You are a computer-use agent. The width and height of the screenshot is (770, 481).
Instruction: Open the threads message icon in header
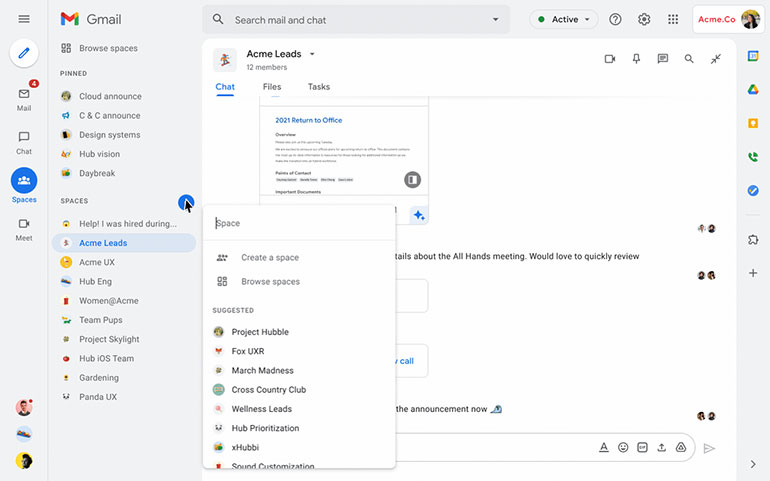pos(662,59)
